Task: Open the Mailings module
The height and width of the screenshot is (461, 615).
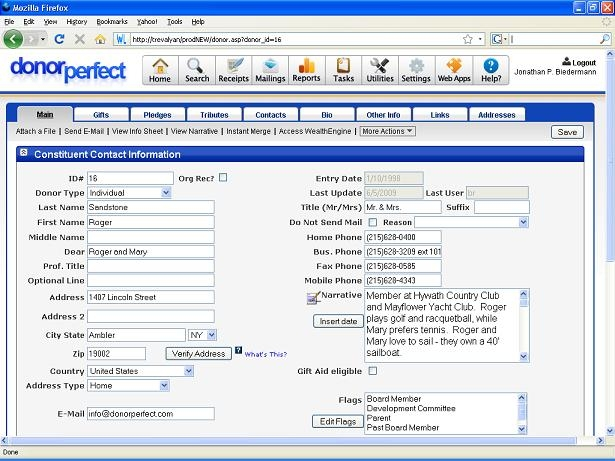Action: point(269,69)
